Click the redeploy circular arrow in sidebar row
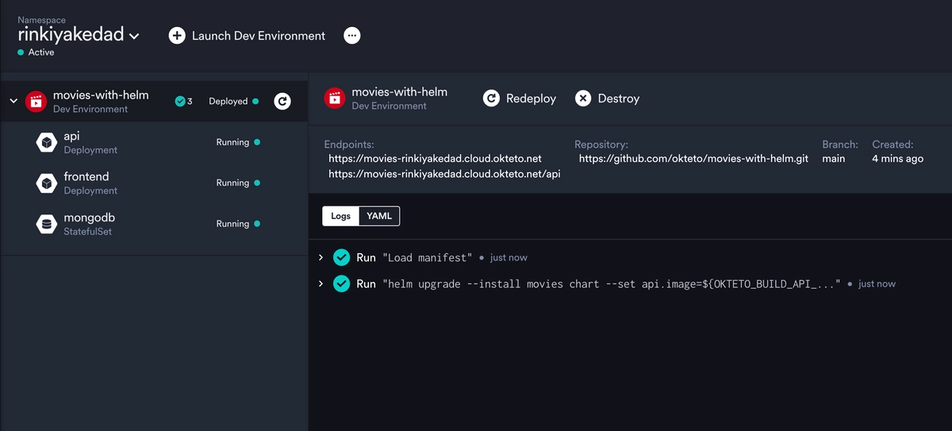 tap(282, 101)
